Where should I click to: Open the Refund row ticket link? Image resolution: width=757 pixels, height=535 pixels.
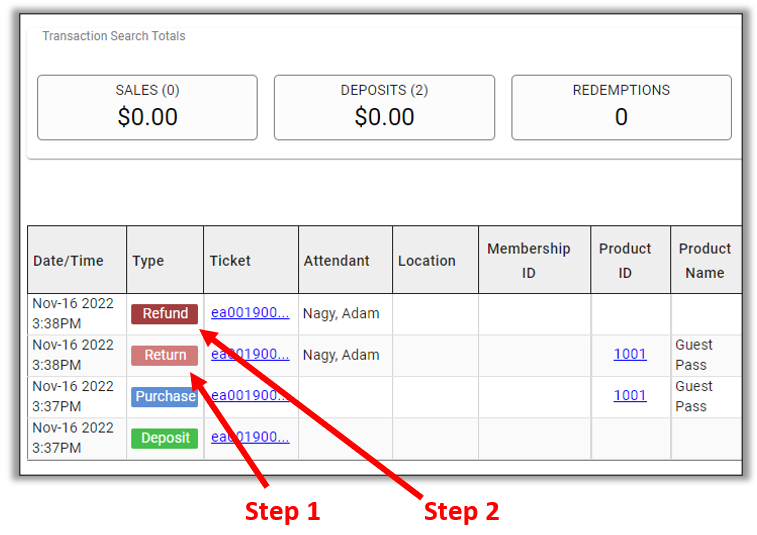pyautogui.click(x=250, y=313)
